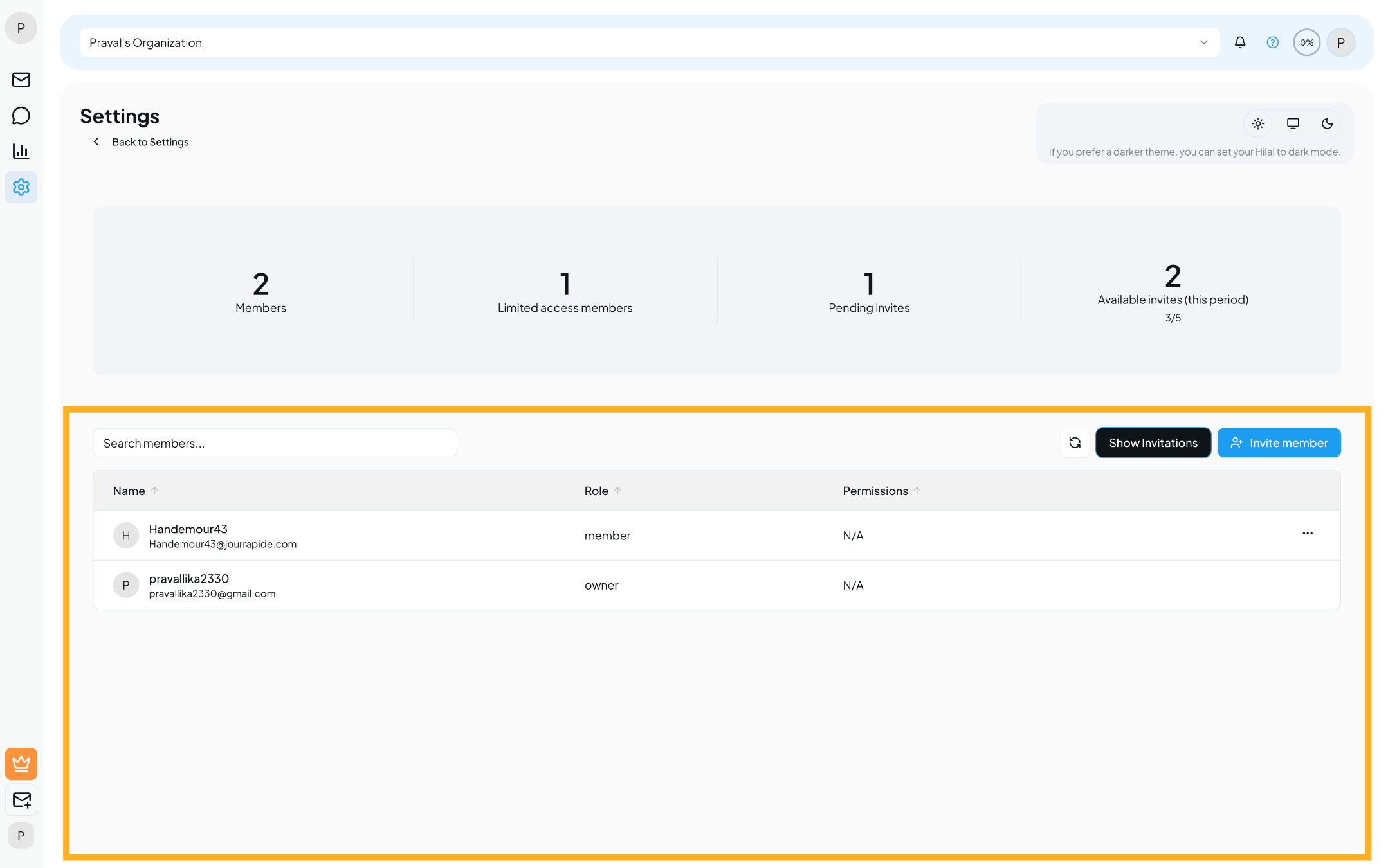Click the refresh icon beside Show Invitations
The width and height of the screenshot is (1388, 868).
coord(1075,442)
